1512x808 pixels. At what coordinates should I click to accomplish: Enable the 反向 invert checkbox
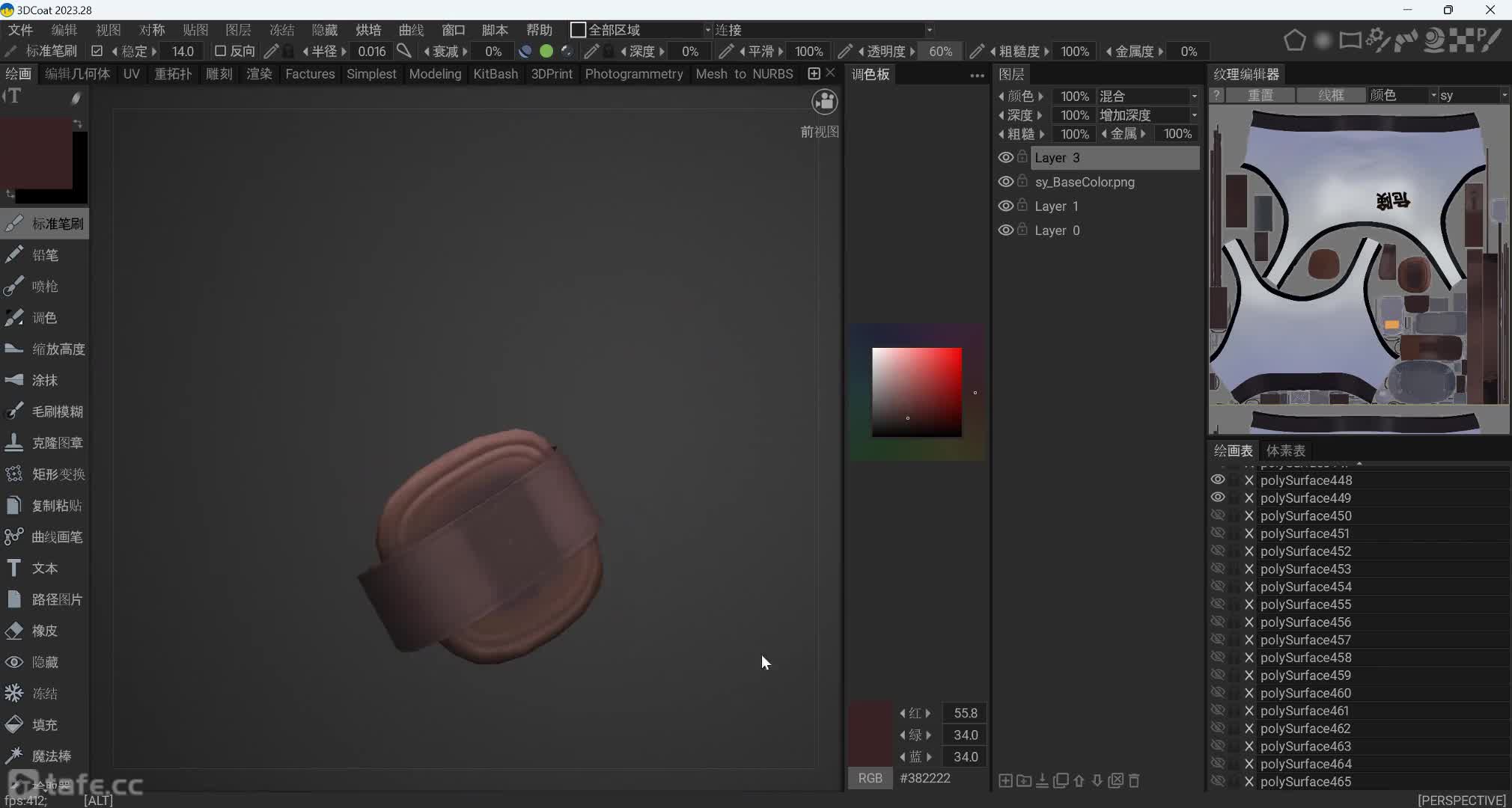coord(220,51)
